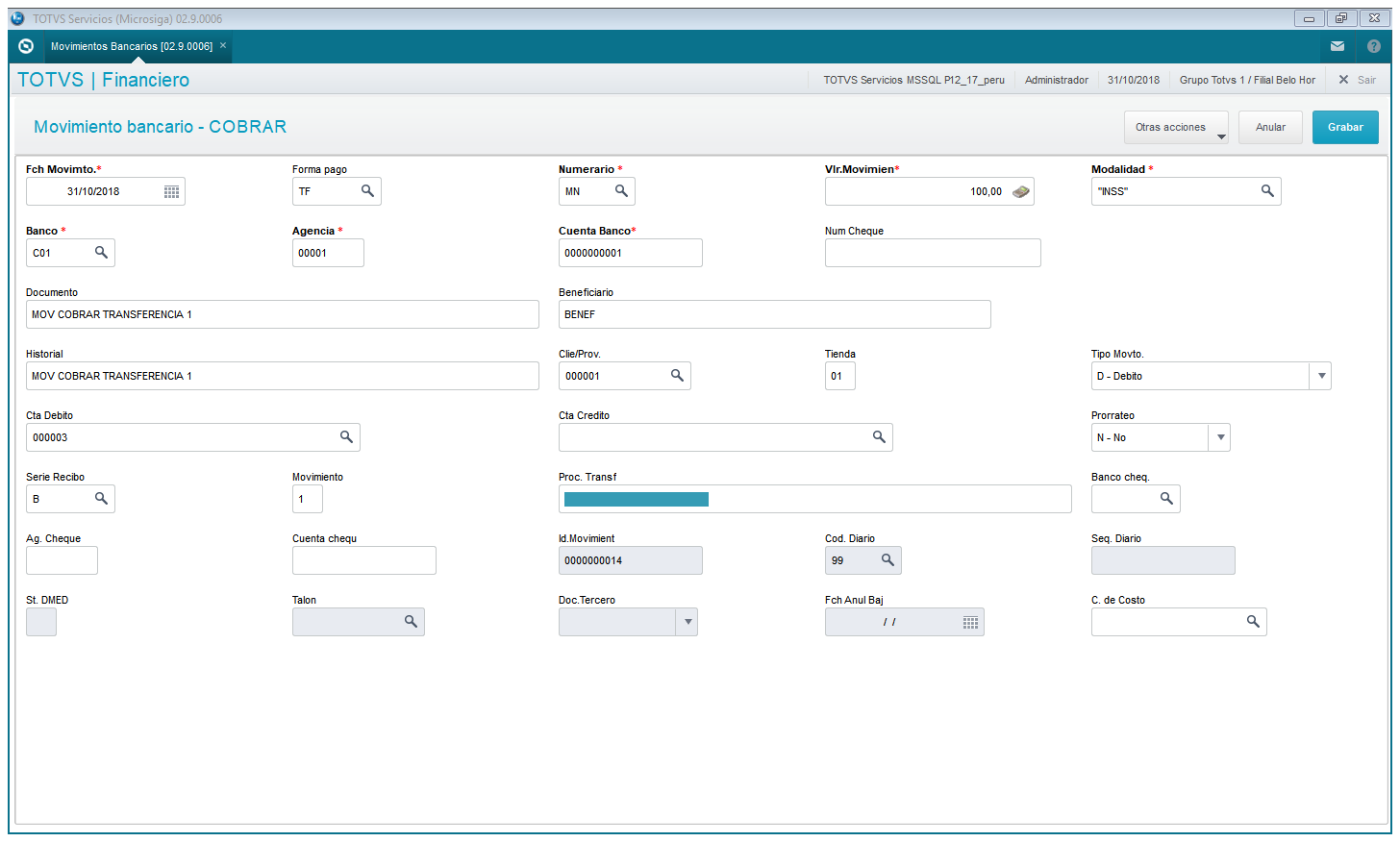Click Beneficiario input field

pyautogui.click(x=774, y=314)
